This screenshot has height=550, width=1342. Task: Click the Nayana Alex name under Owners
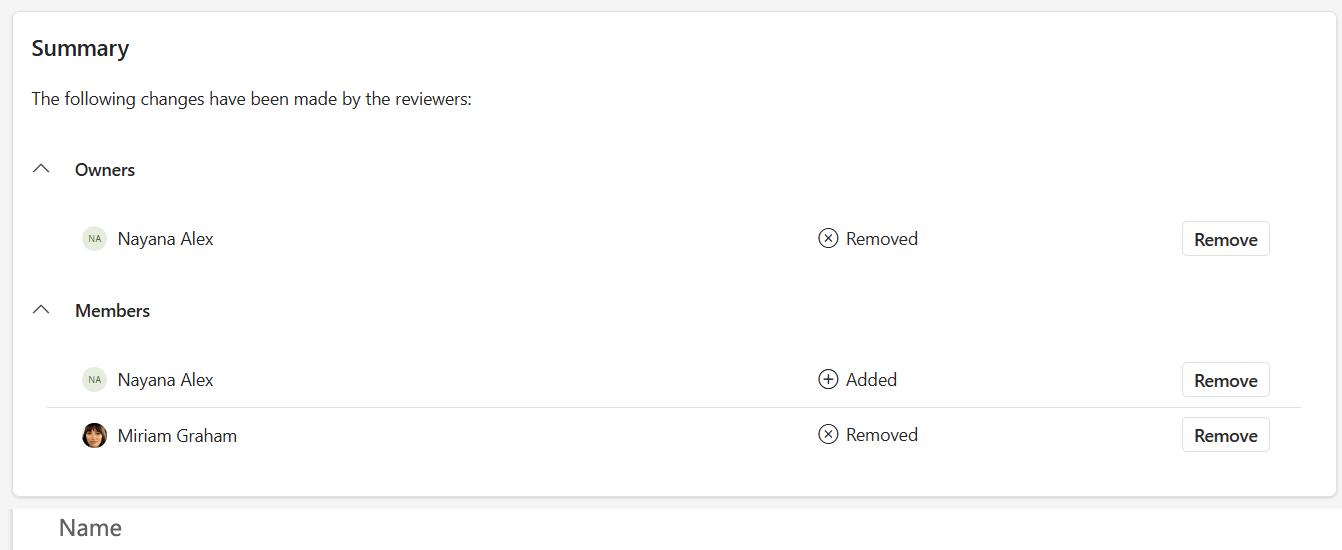coord(166,239)
